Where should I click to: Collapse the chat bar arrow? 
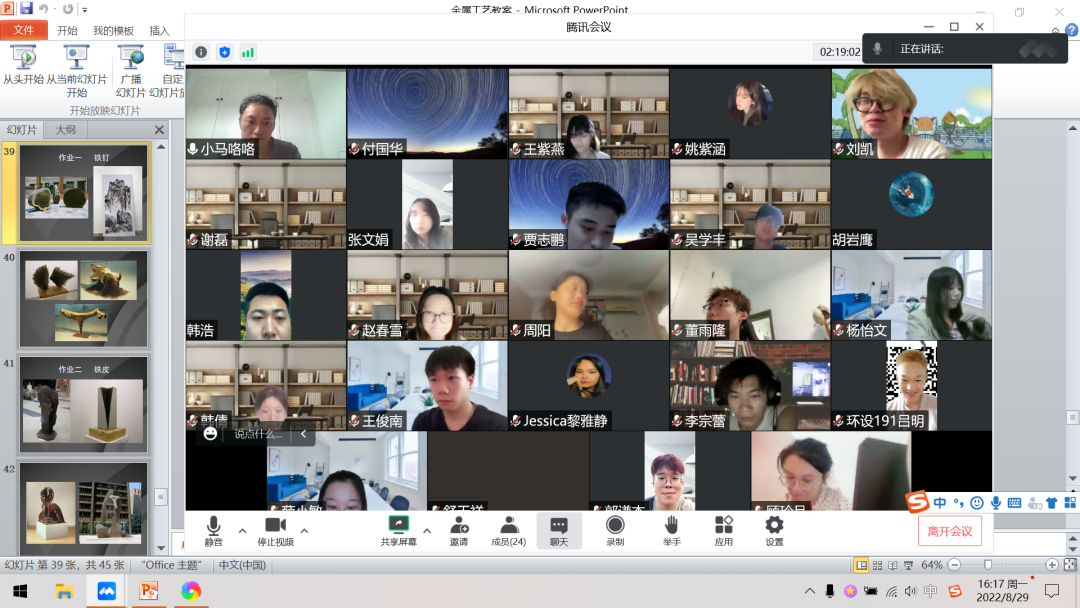coord(303,434)
